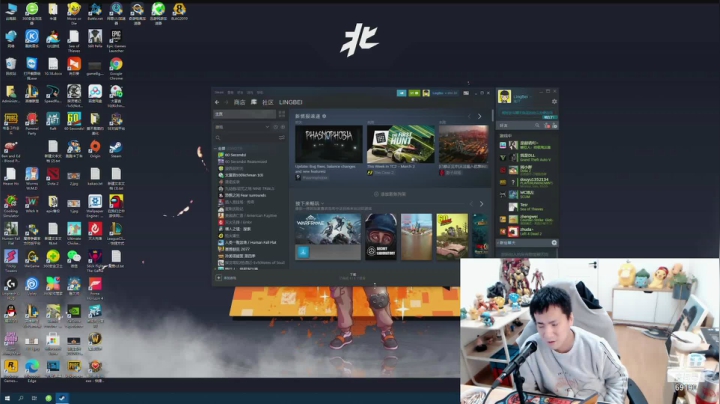720x404 pixels.
Task: Open the 商店 (Store) tab in Steam
Action: (x=239, y=102)
